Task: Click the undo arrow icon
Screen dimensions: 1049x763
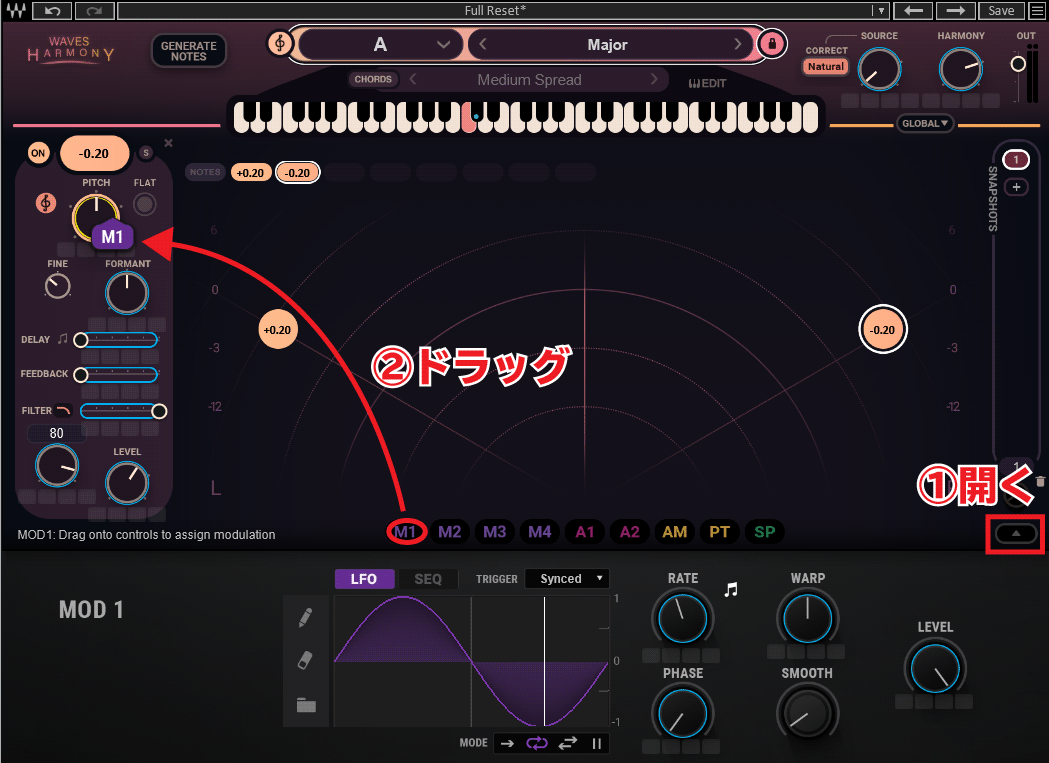Action: point(53,11)
